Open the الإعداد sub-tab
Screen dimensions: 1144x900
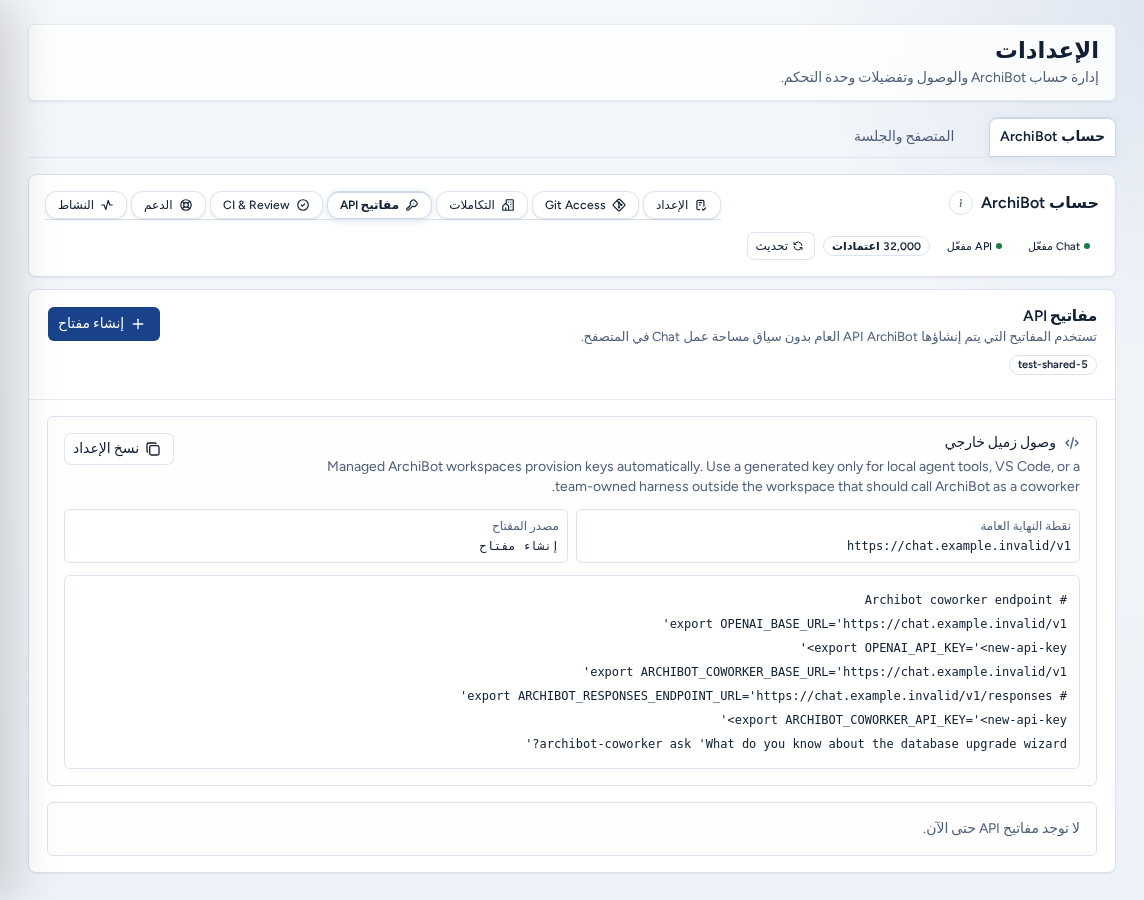(681, 205)
